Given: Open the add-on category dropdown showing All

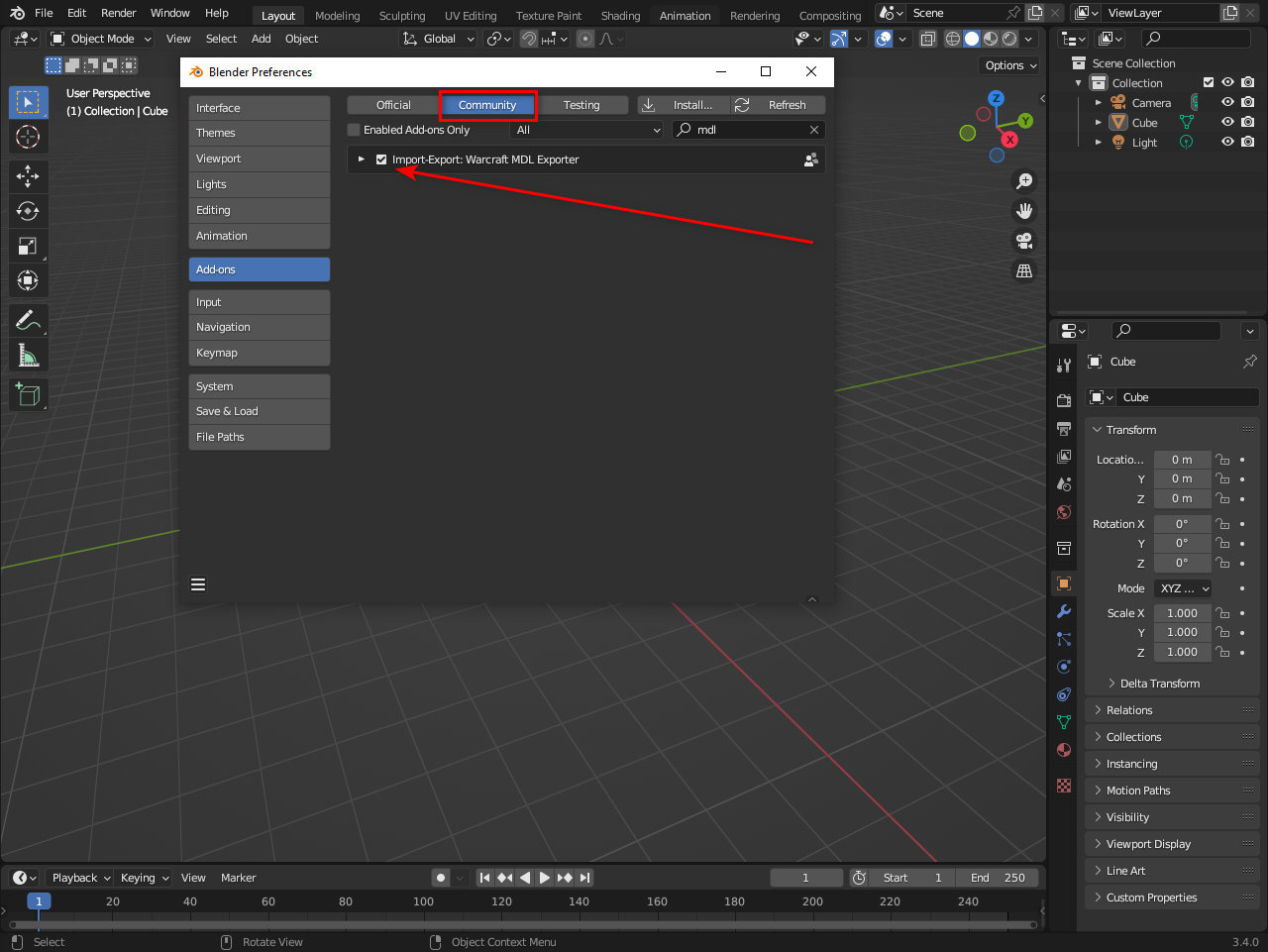Looking at the screenshot, I should point(586,130).
